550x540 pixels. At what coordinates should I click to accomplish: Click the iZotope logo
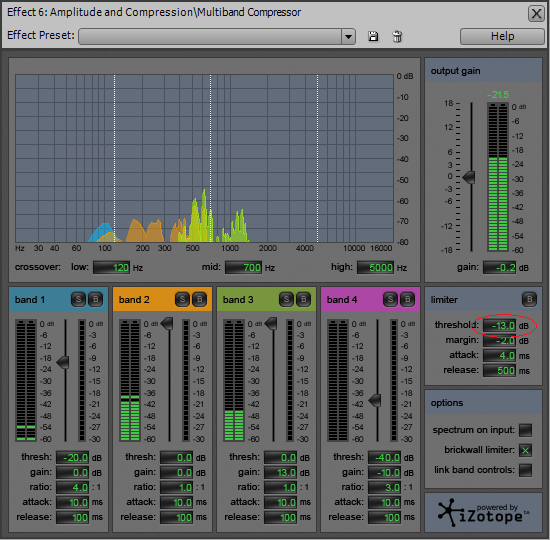[483, 513]
